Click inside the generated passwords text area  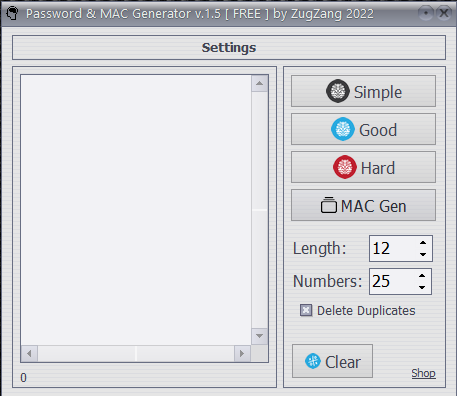pos(136,210)
